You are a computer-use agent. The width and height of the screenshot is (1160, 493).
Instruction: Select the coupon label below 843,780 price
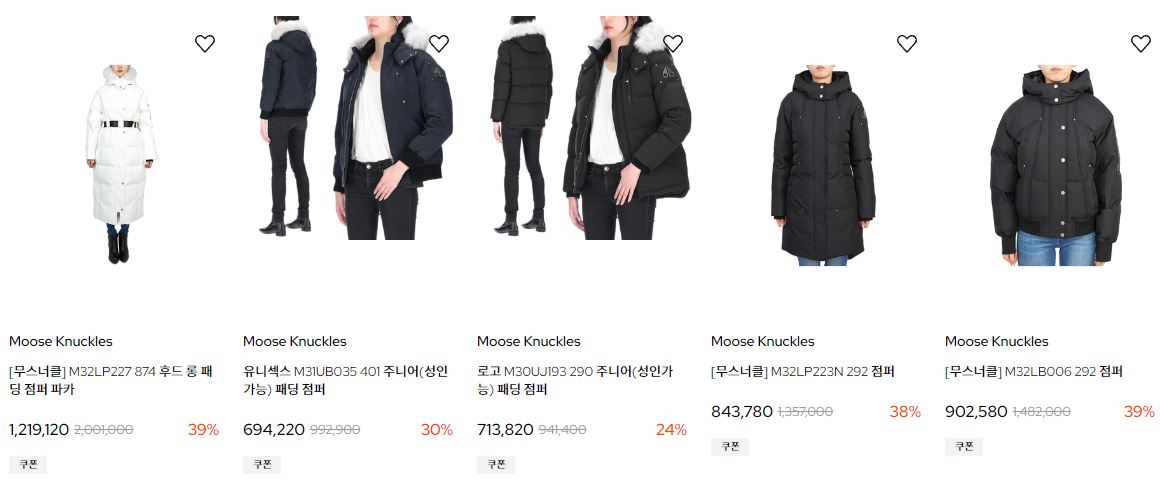(x=729, y=446)
